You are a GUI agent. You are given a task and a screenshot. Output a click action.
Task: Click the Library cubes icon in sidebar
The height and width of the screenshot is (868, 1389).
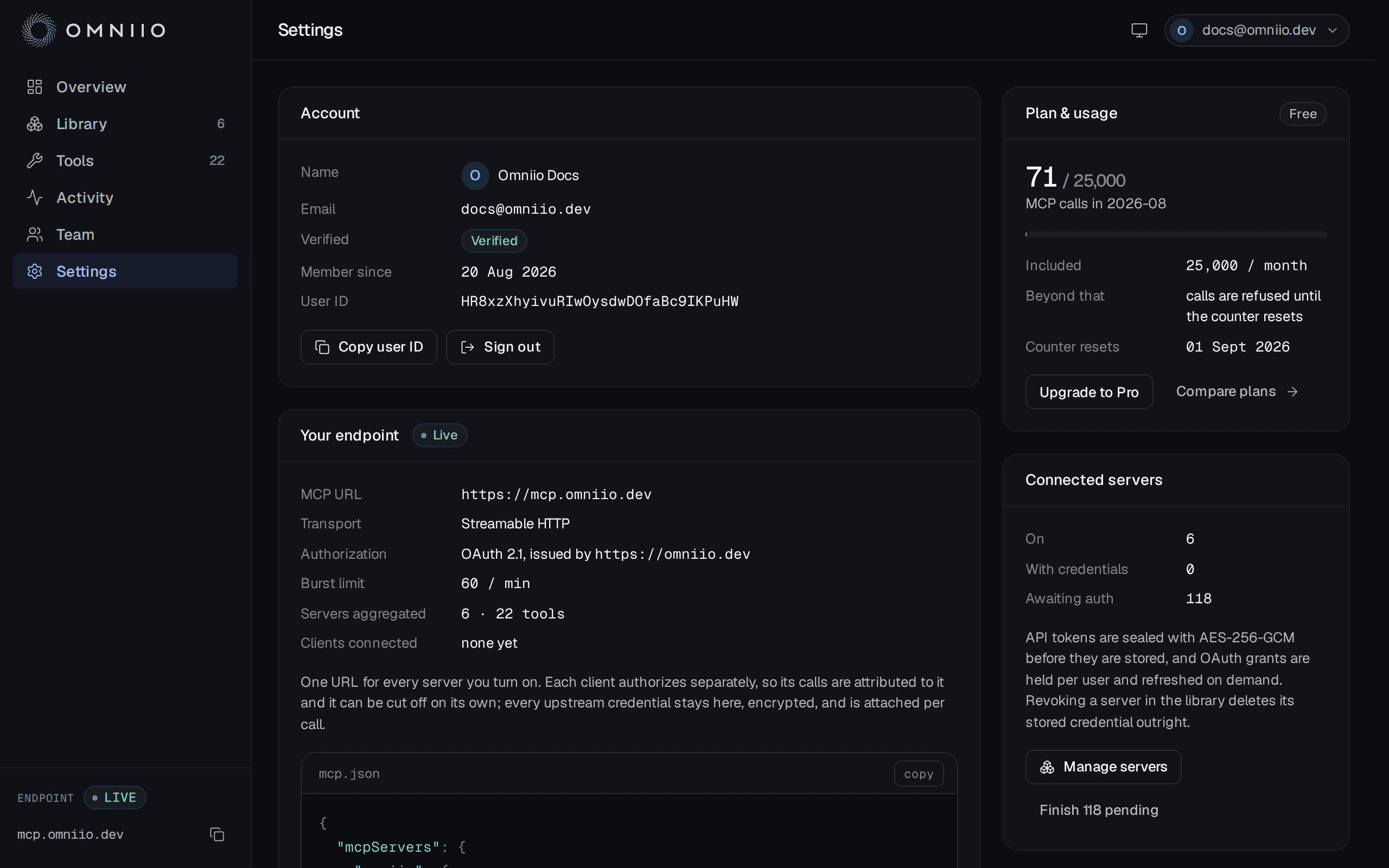pos(34,124)
